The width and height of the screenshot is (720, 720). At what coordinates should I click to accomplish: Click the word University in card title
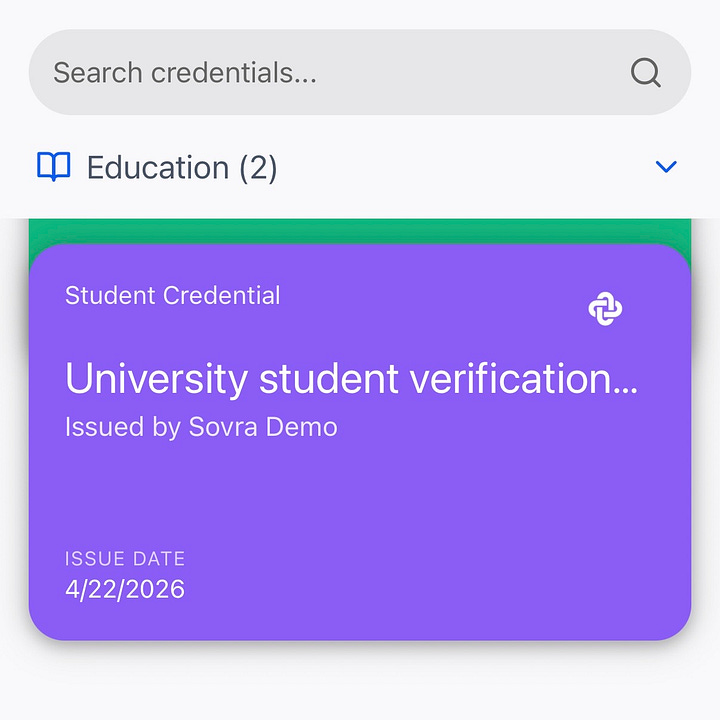pyautogui.click(x=157, y=379)
